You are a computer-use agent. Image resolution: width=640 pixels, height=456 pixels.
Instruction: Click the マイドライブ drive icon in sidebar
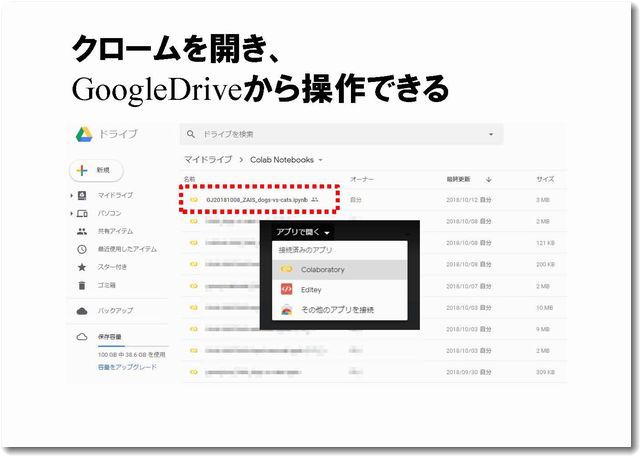click(82, 195)
